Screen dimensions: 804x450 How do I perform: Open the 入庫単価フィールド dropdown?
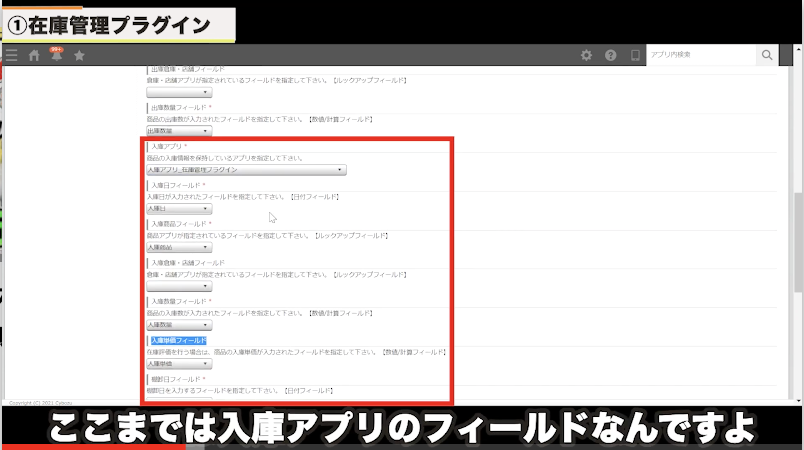point(179,364)
